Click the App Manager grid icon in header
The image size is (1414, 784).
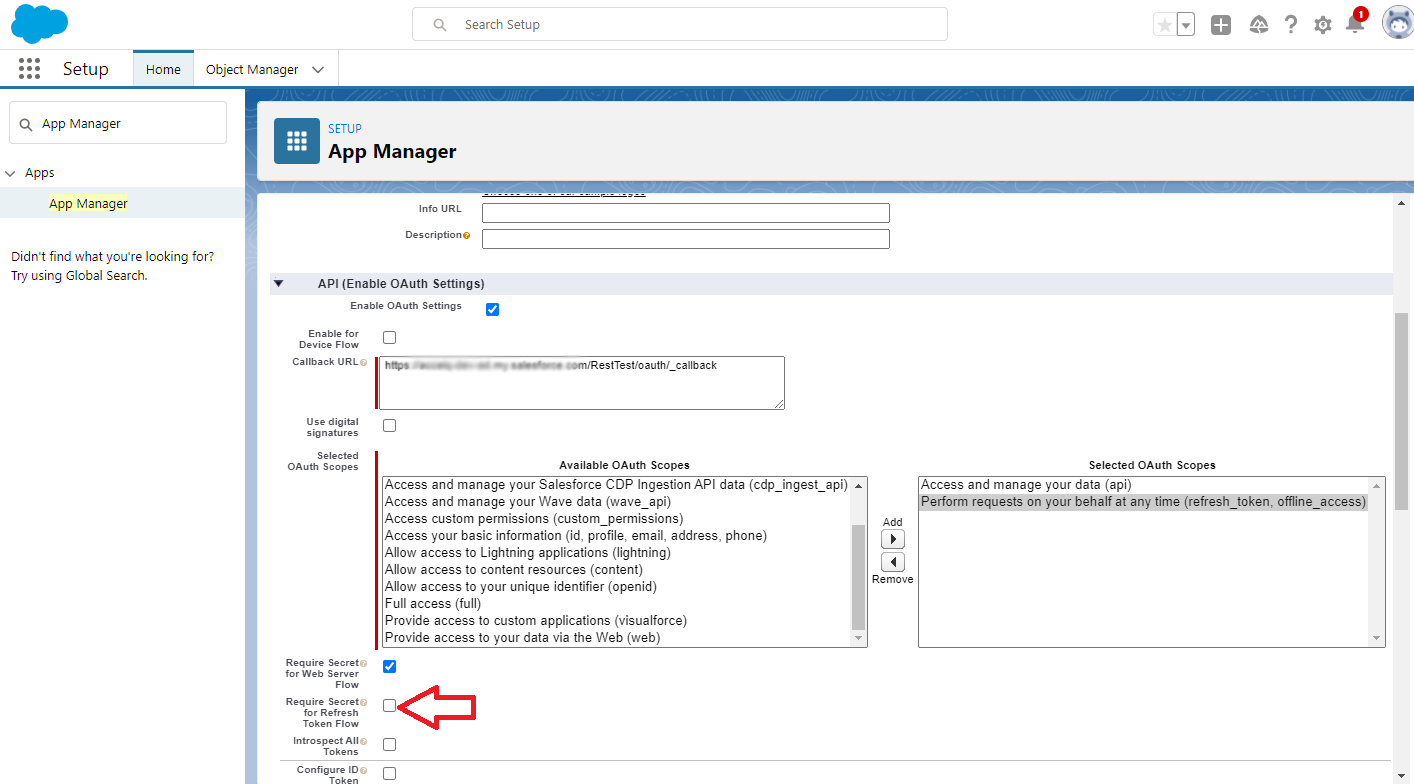(x=297, y=141)
